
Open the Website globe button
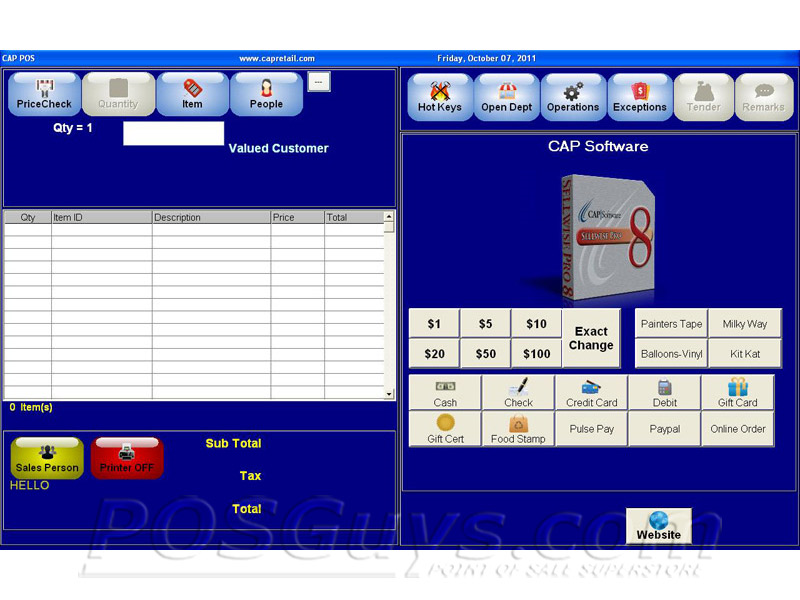point(659,526)
